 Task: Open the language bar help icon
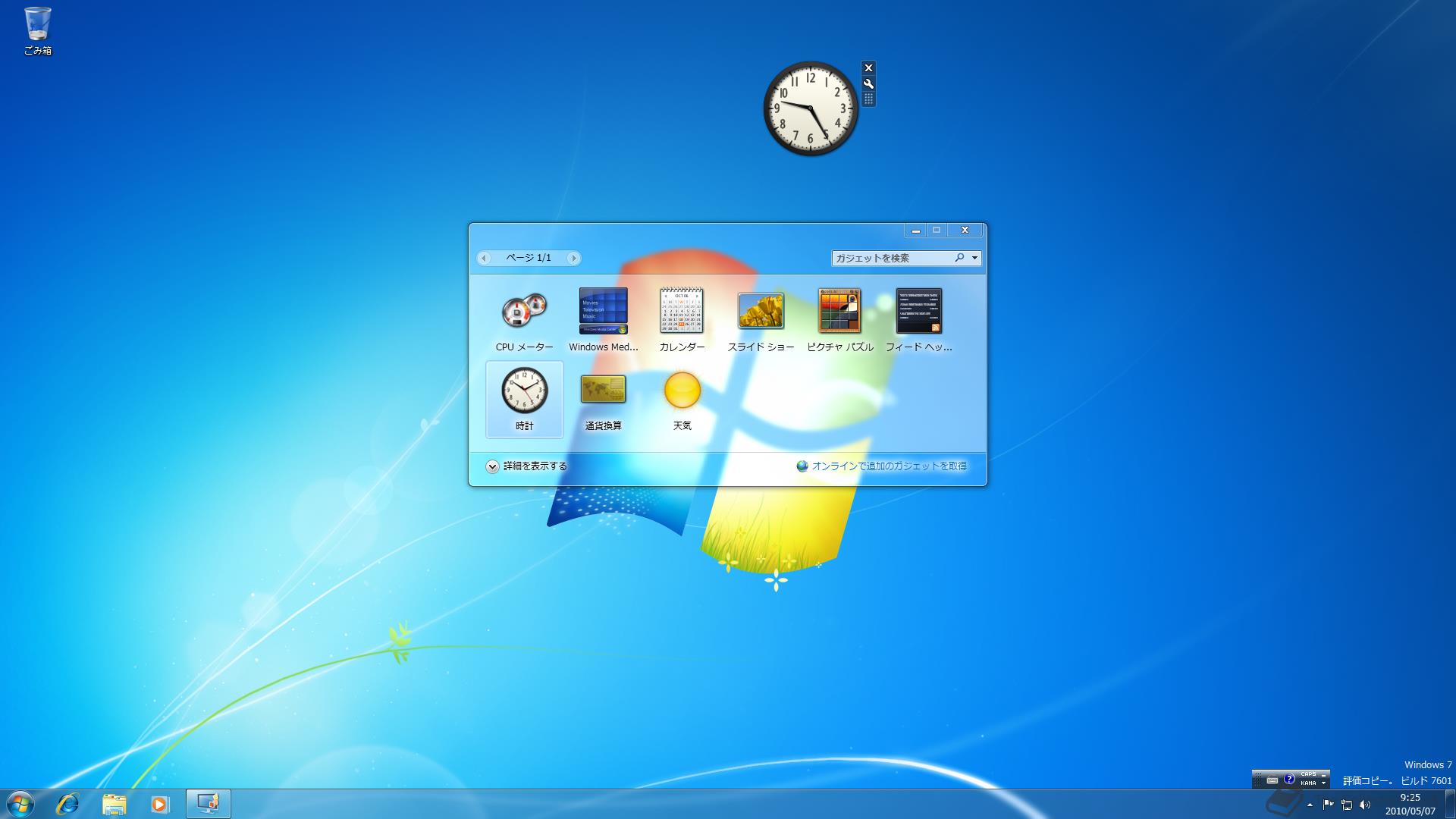1288,779
